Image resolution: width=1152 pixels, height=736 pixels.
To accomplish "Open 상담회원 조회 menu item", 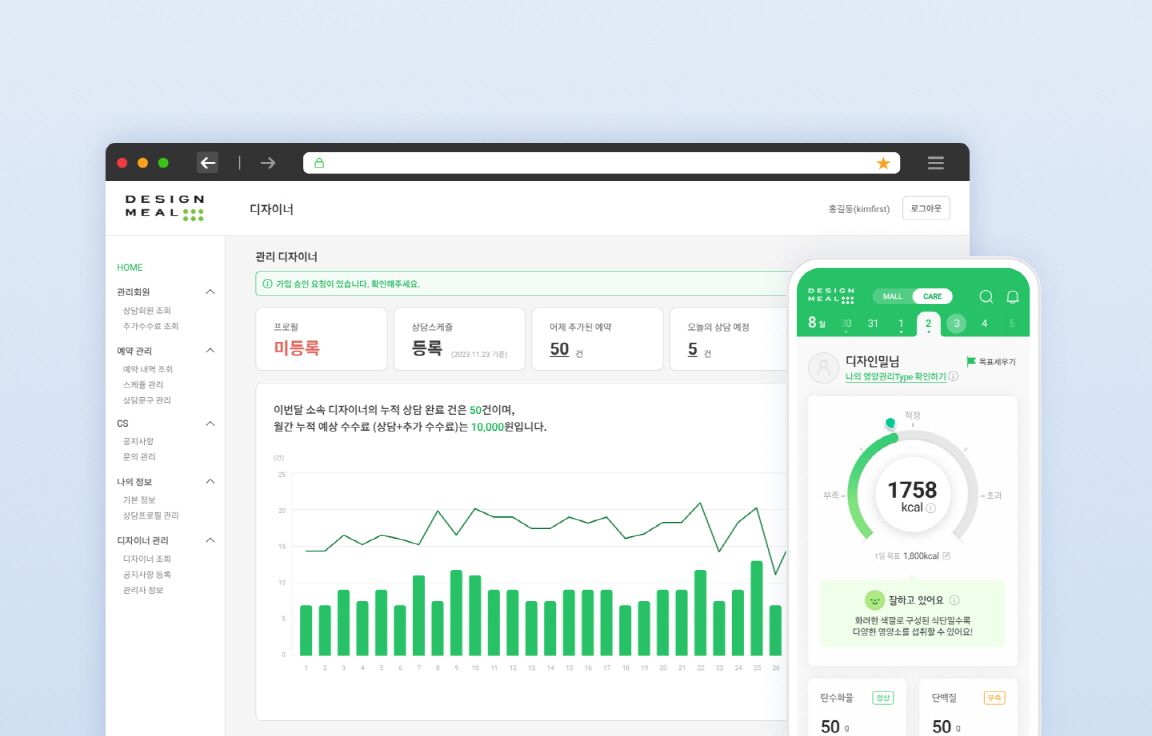I will [x=146, y=311].
